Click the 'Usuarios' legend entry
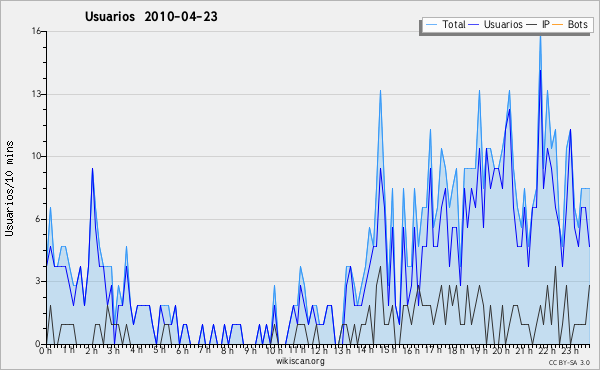Viewport: 600px width, 370px height. click(x=496, y=24)
